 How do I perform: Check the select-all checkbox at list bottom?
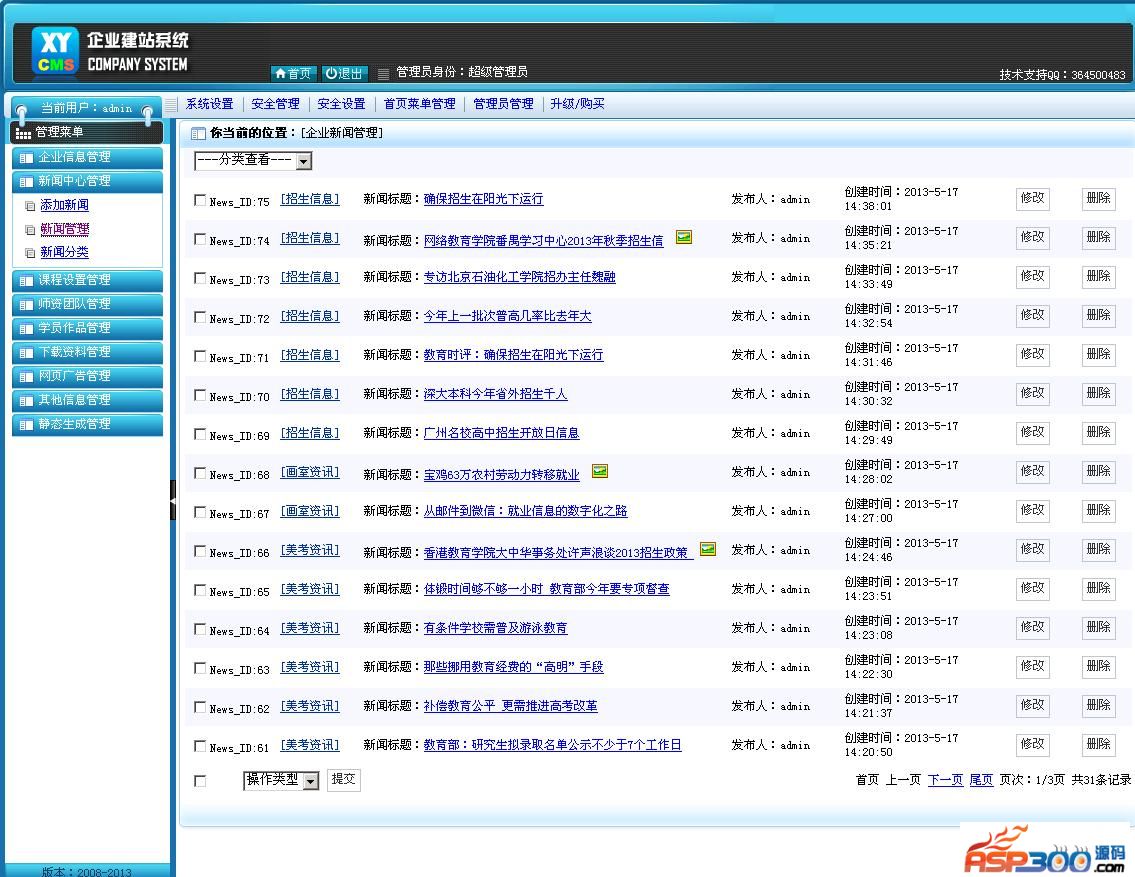[199, 780]
